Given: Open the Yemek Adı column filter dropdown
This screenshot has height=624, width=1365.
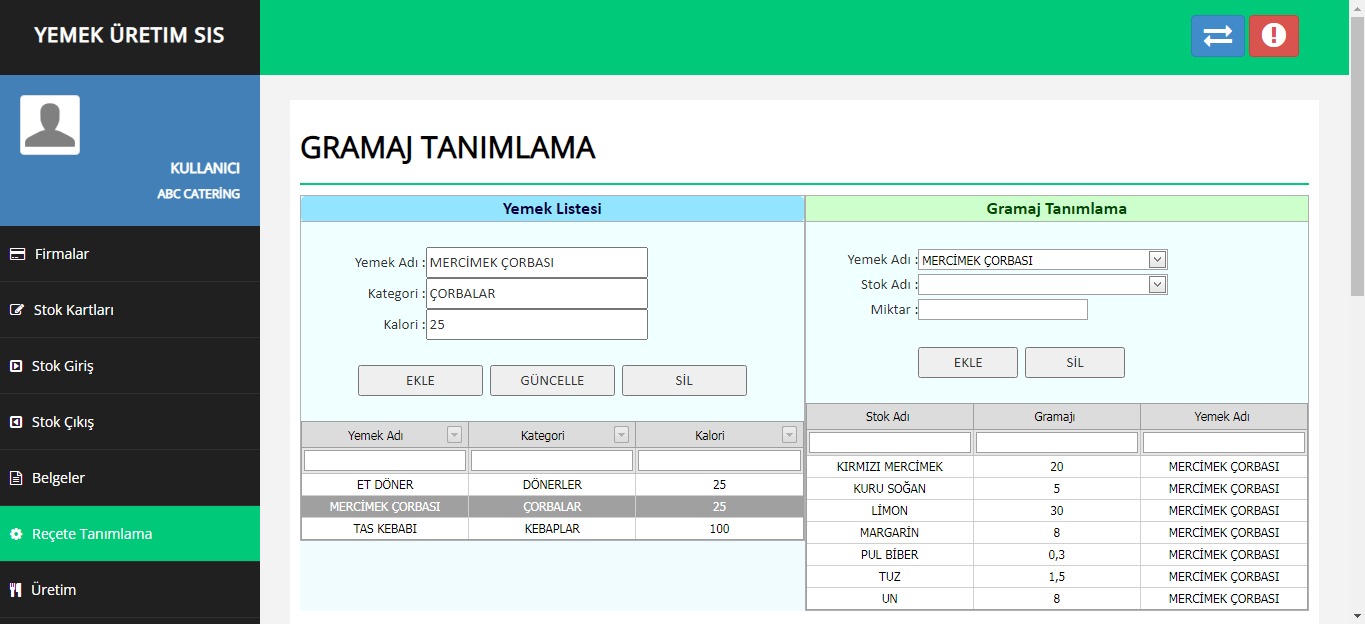Looking at the screenshot, I should pos(455,435).
